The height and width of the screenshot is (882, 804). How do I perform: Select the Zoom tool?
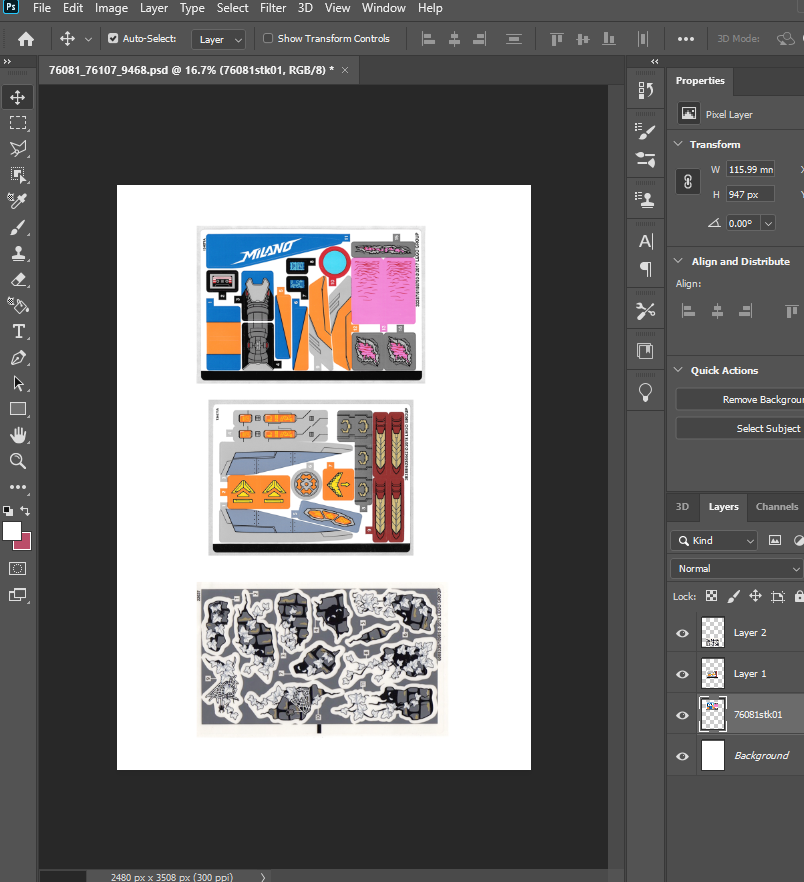point(17,461)
